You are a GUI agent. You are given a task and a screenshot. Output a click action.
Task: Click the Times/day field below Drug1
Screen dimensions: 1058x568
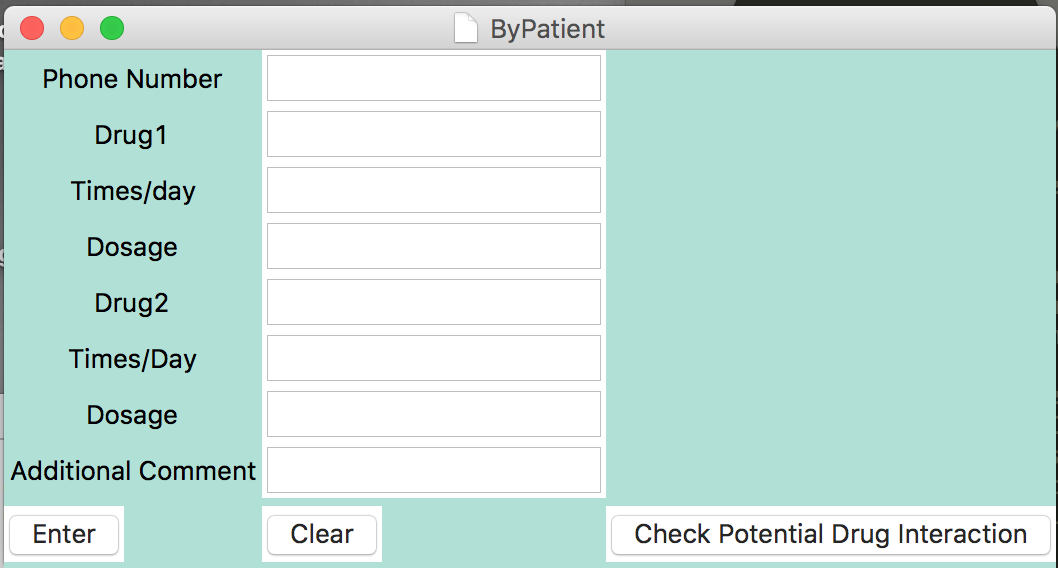(434, 190)
